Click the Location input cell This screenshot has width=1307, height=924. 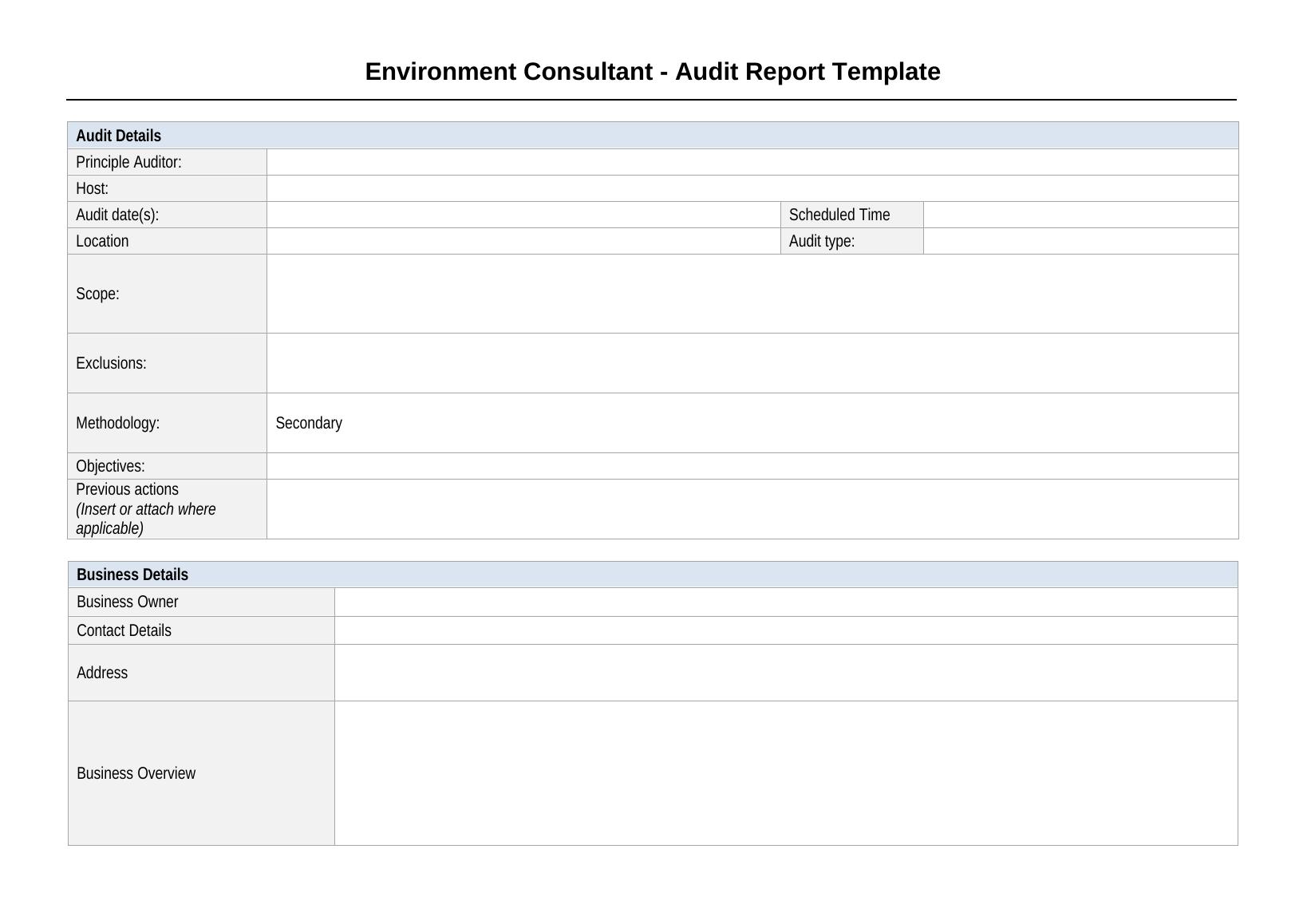(523, 241)
